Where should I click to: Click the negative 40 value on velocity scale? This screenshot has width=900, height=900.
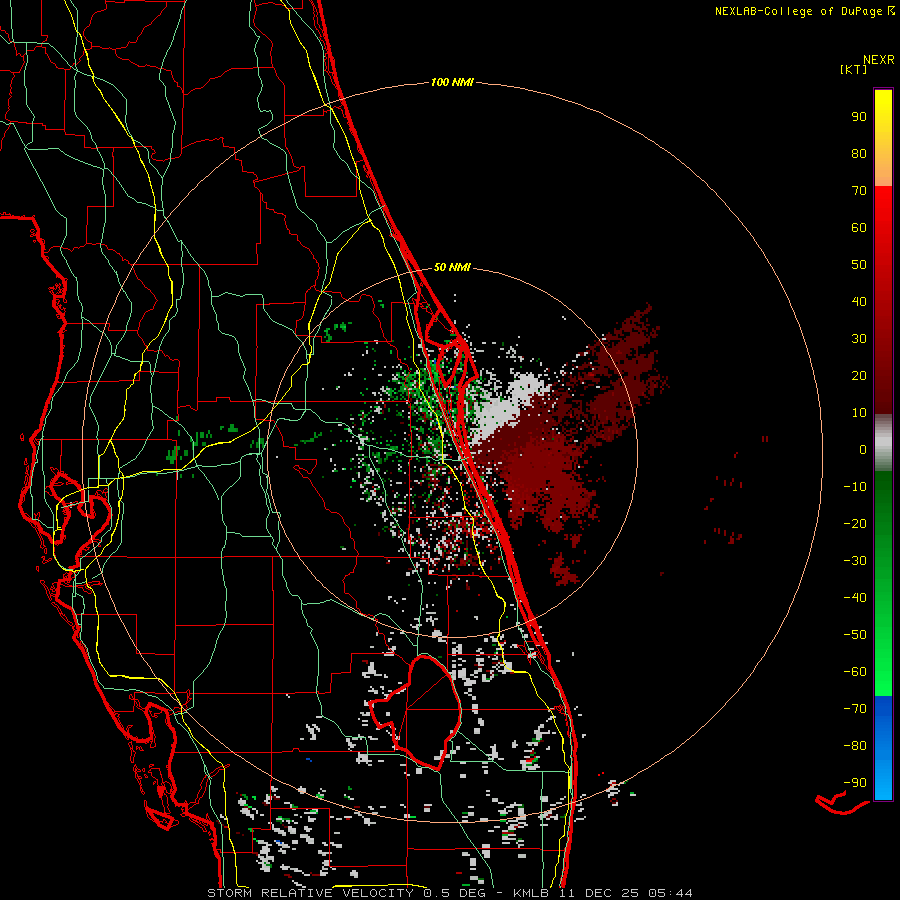[x=855, y=598]
